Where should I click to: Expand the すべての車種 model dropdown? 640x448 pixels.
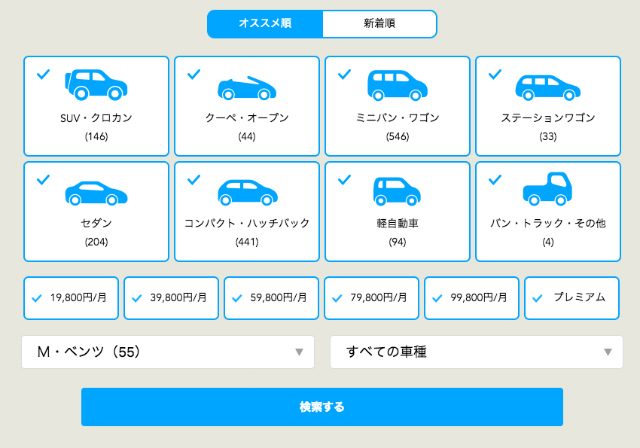pyautogui.click(x=476, y=352)
